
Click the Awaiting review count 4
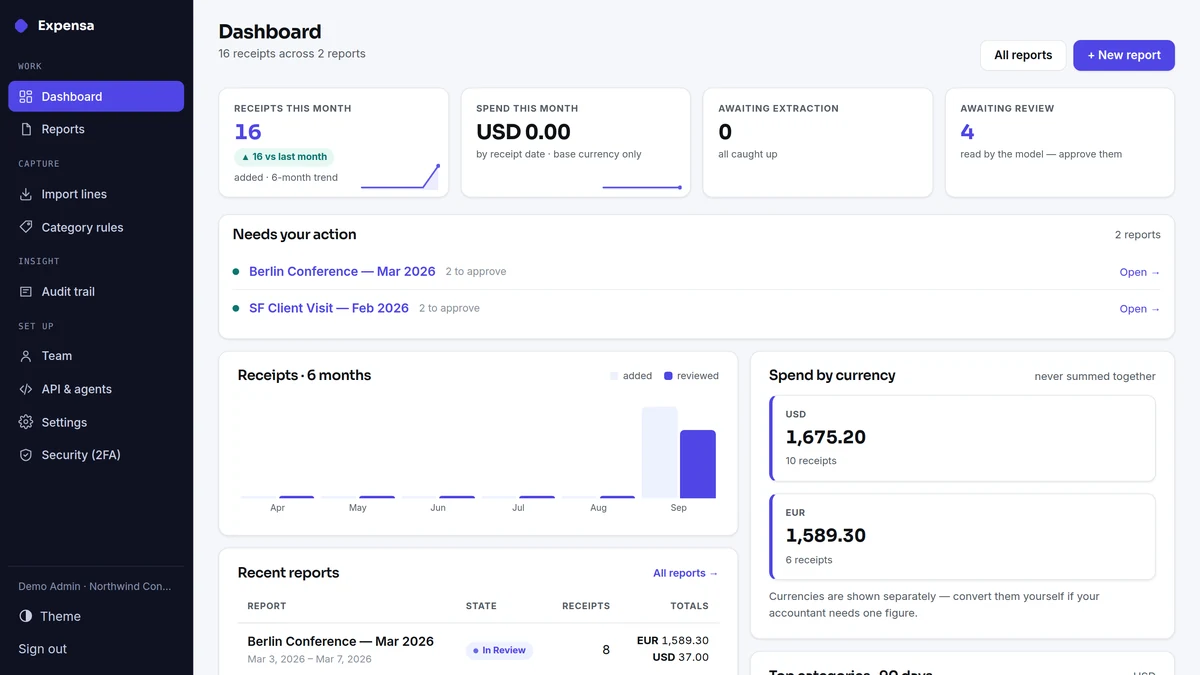point(967,132)
